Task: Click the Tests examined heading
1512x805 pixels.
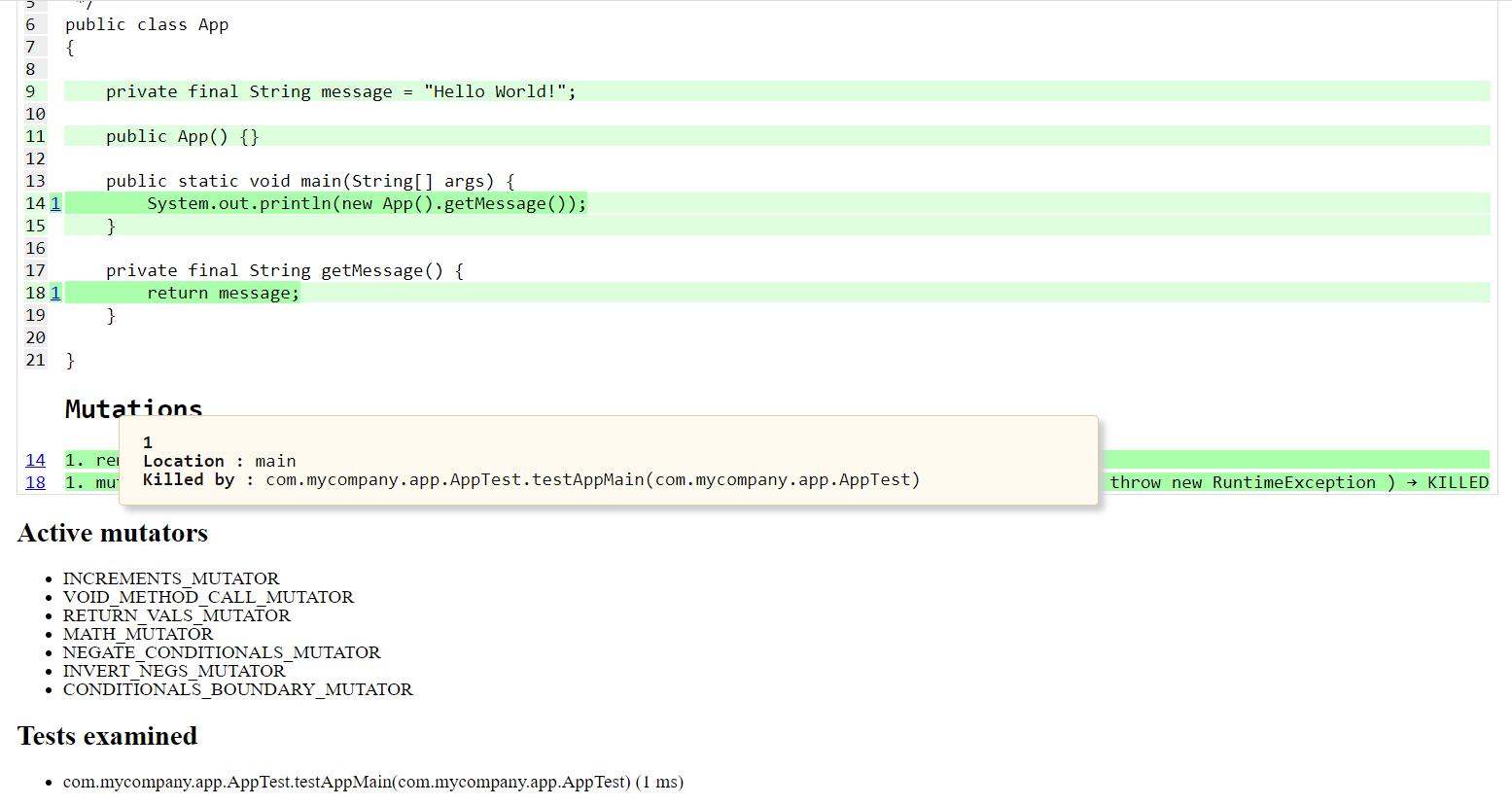Action: tap(107, 736)
